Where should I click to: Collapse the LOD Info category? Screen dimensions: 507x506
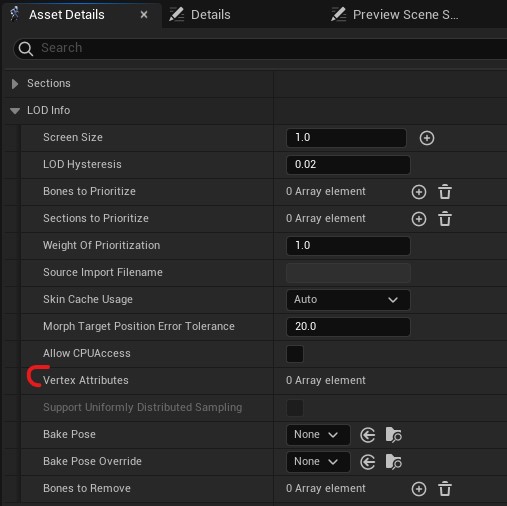(15, 111)
